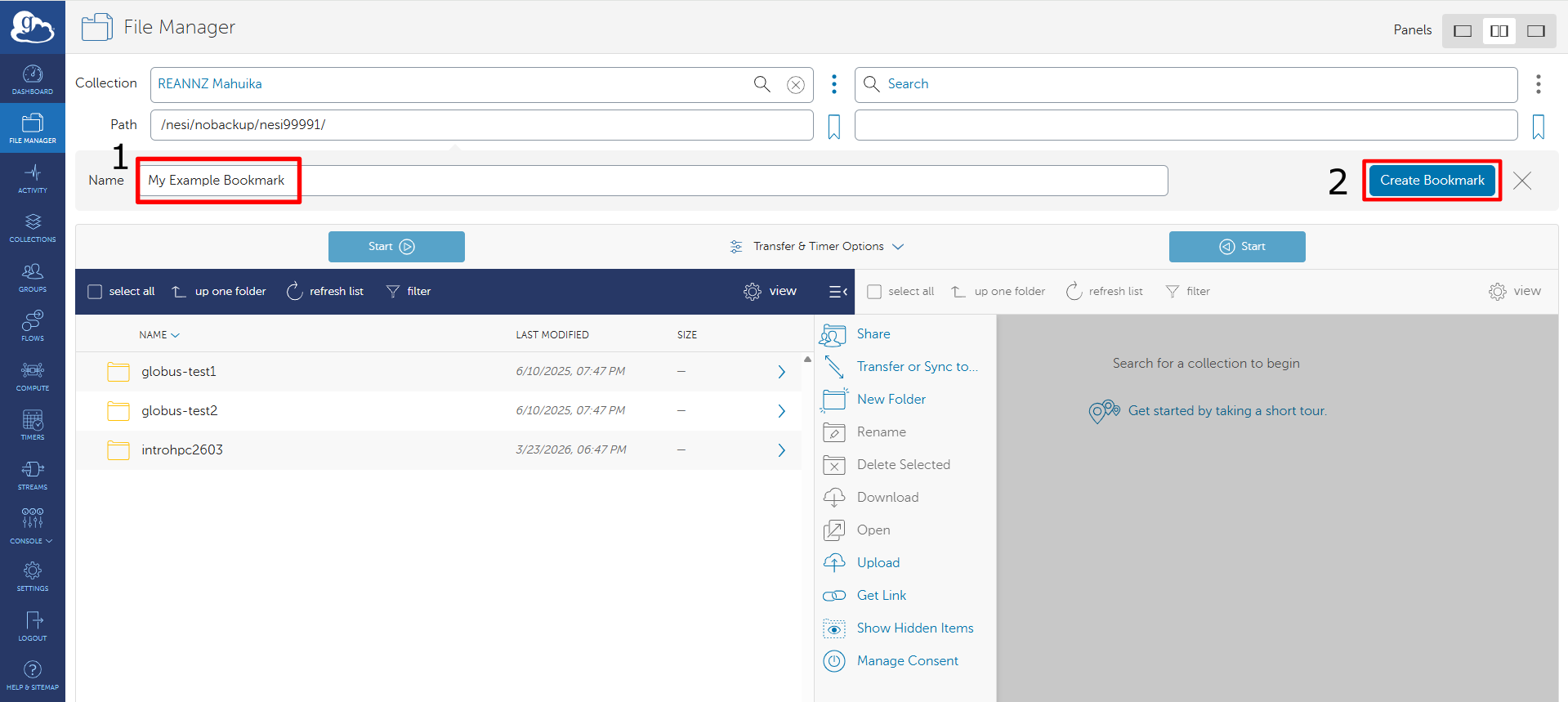The height and width of the screenshot is (702, 1568).
Task: Open the globus-test2 folder chevron
Action: pyautogui.click(x=781, y=411)
